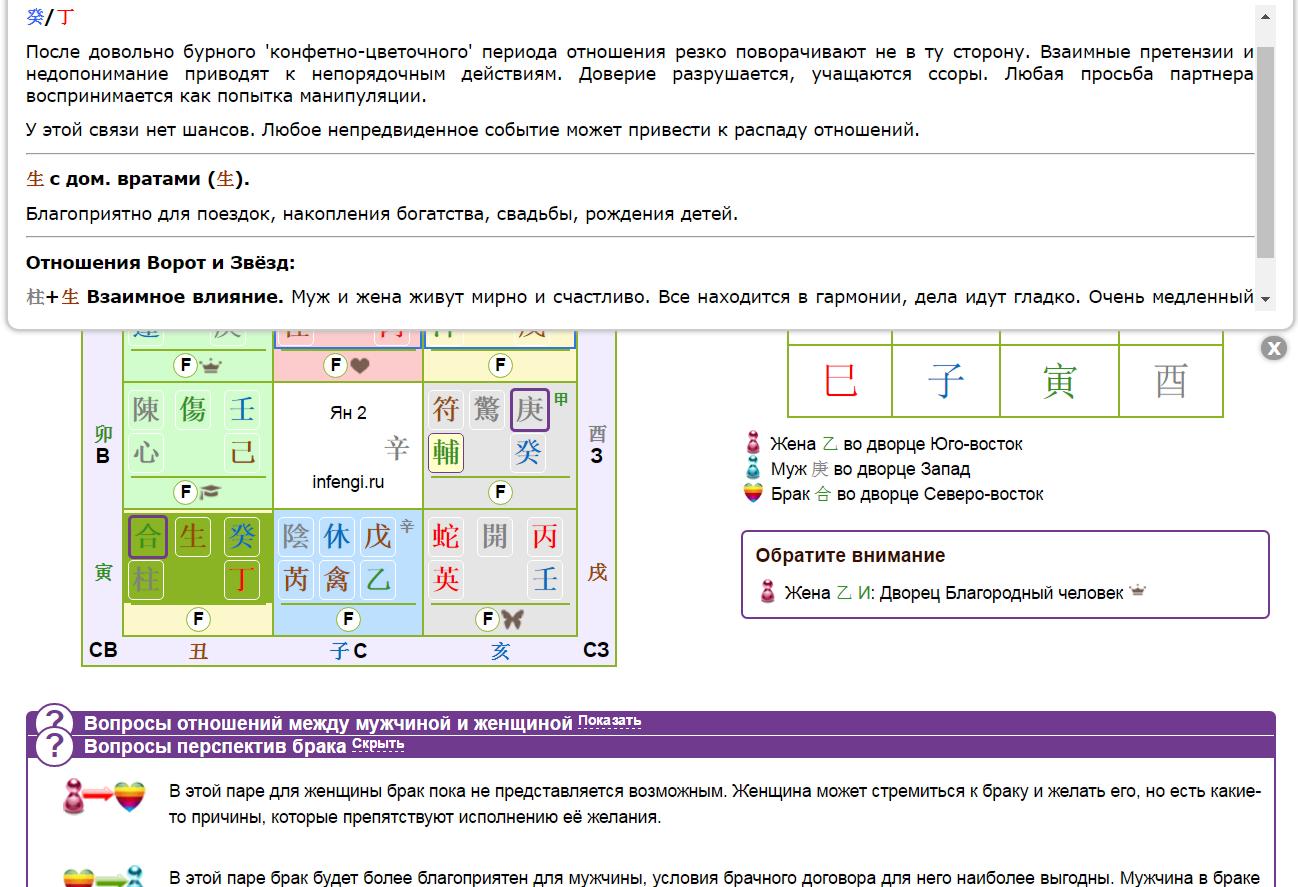Click the question mark beside Вопросы отношений
The width and height of the screenshot is (1298, 887).
[54, 722]
